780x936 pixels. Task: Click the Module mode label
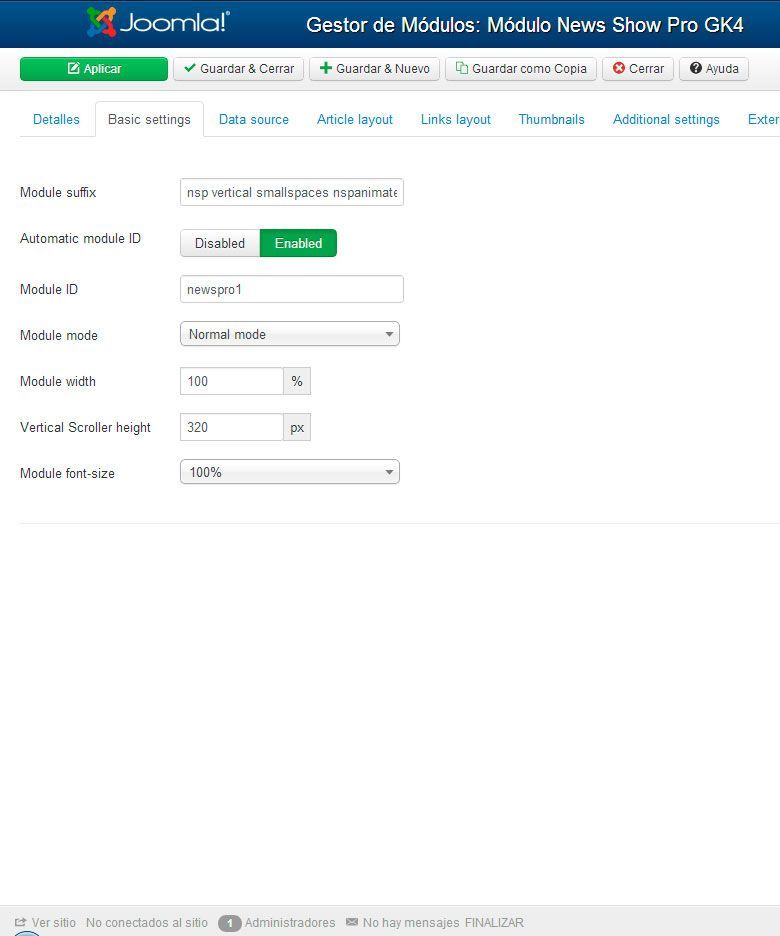pyautogui.click(x=58, y=335)
